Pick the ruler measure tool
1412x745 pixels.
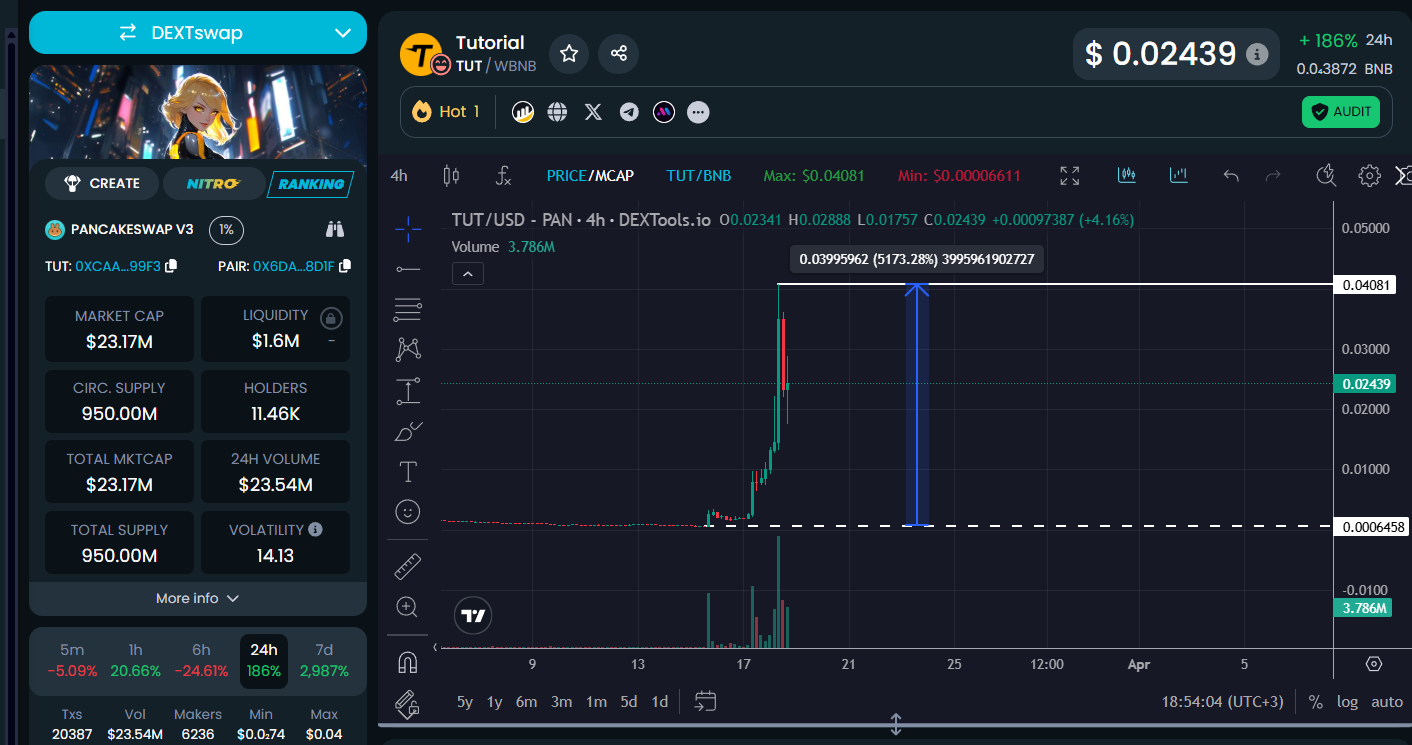pyautogui.click(x=407, y=566)
